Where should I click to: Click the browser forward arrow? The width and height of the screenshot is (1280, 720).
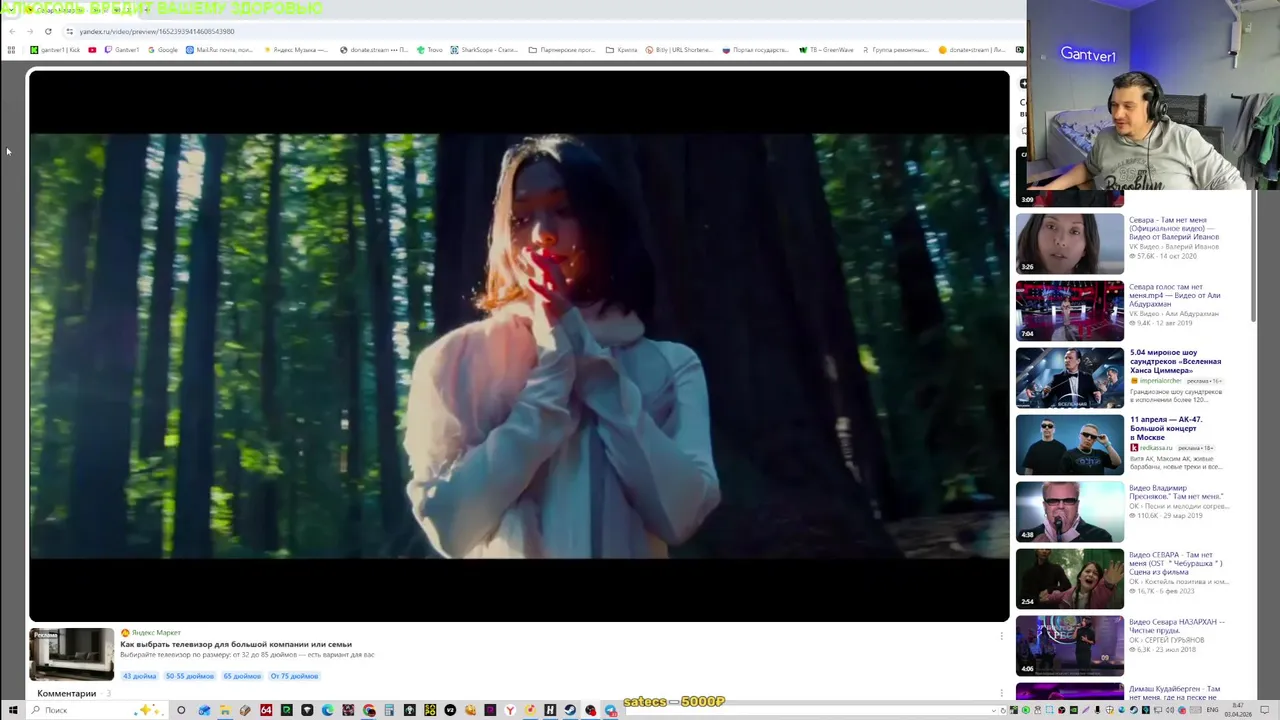click(30, 31)
